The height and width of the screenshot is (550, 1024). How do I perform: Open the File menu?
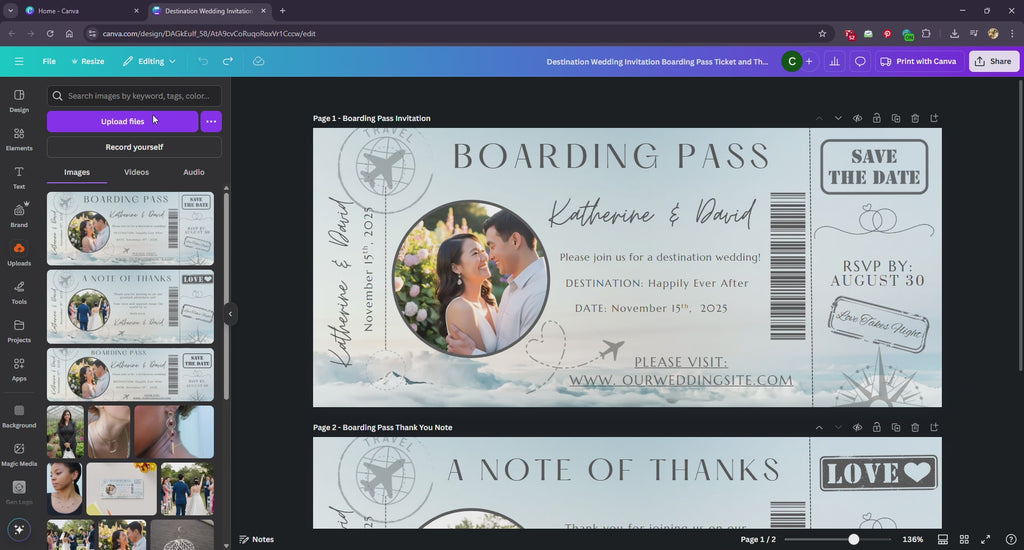click(x=49, y=61)
